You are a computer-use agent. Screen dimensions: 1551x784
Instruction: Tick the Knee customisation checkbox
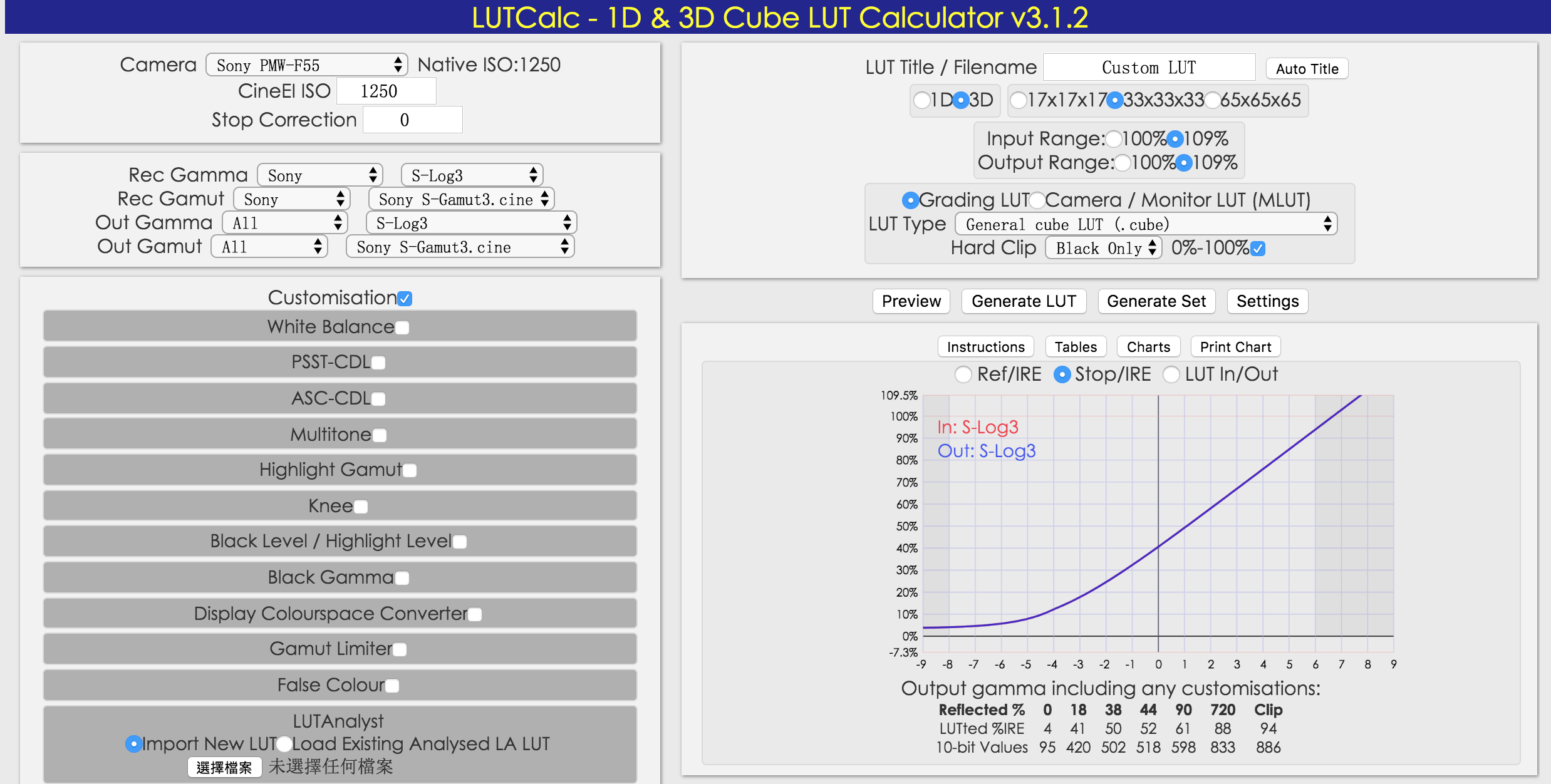click(361, 507)
